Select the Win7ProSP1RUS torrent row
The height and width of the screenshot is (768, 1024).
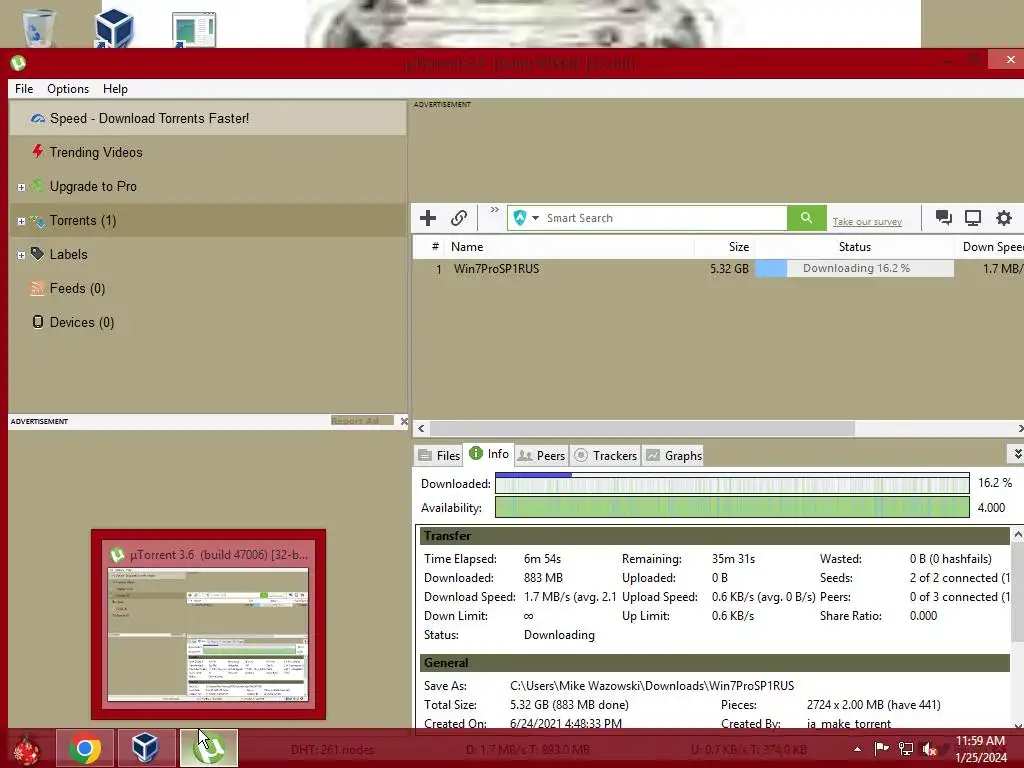tap(718, 268)
